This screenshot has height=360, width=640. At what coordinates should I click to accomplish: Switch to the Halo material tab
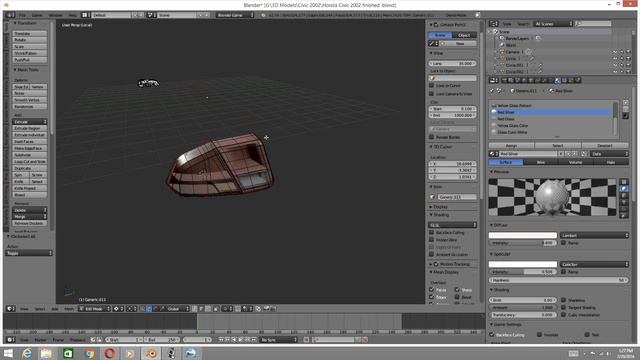(x=611, y=162)
